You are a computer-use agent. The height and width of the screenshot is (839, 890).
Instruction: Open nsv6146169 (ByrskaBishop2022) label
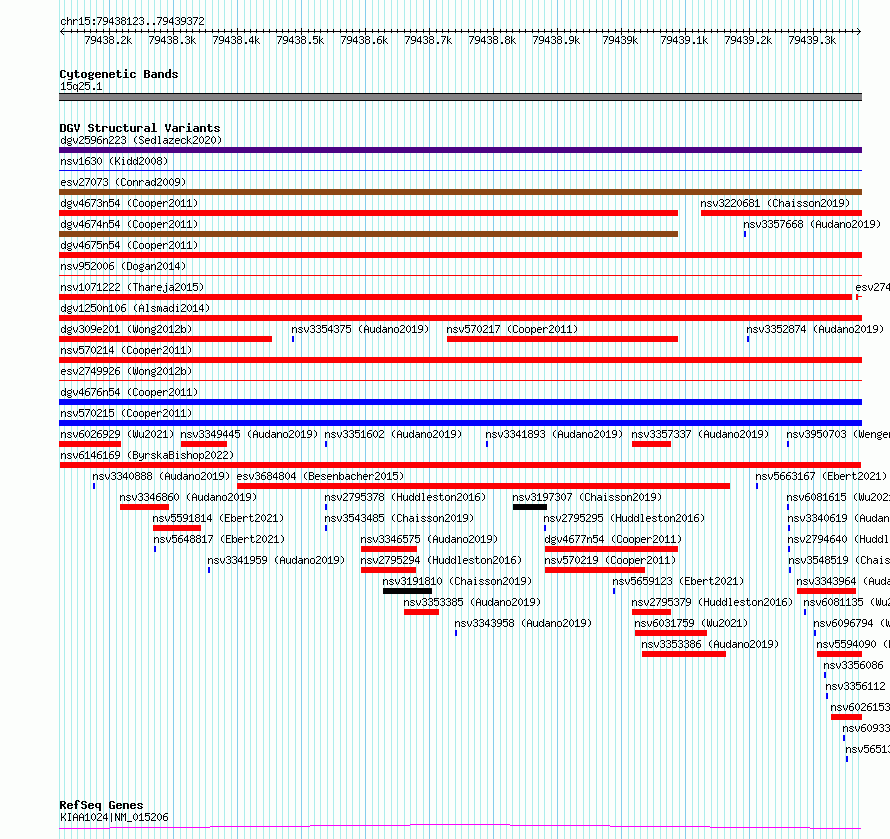[147, 455]
